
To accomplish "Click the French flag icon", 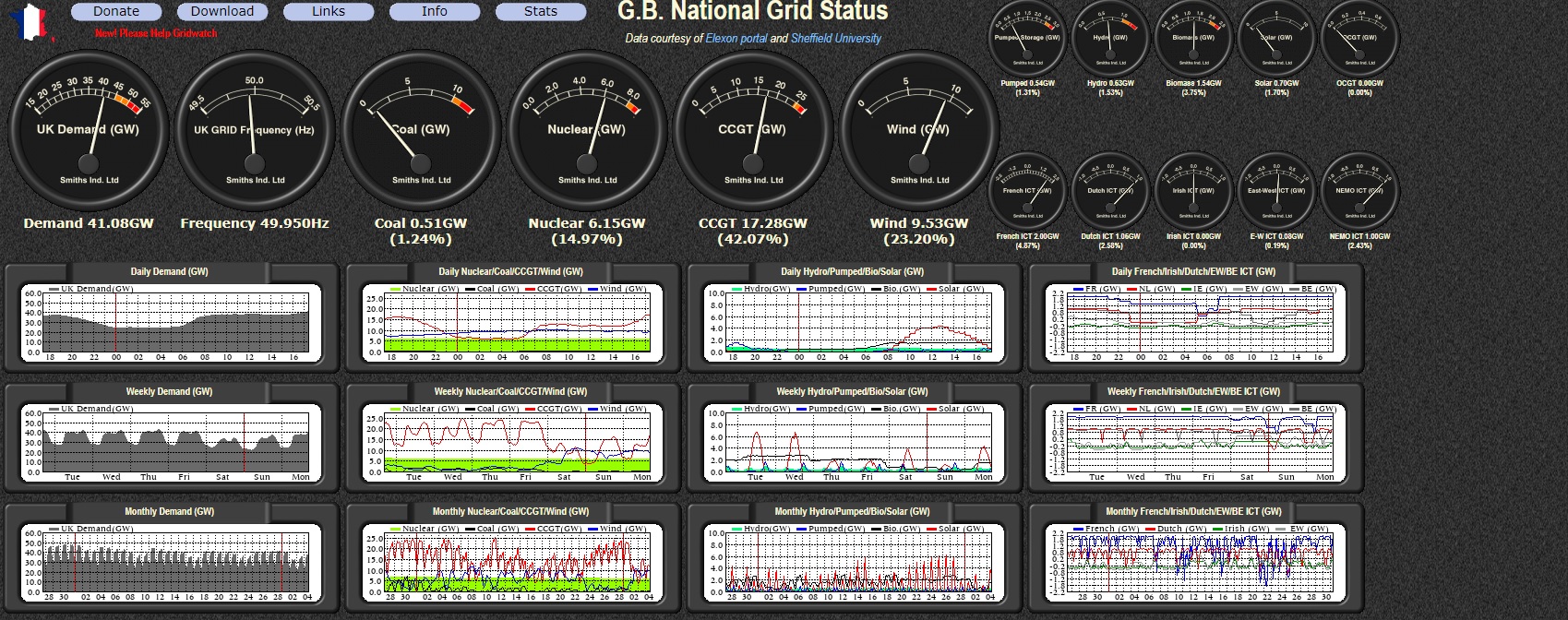I will [x=29, y=21].
